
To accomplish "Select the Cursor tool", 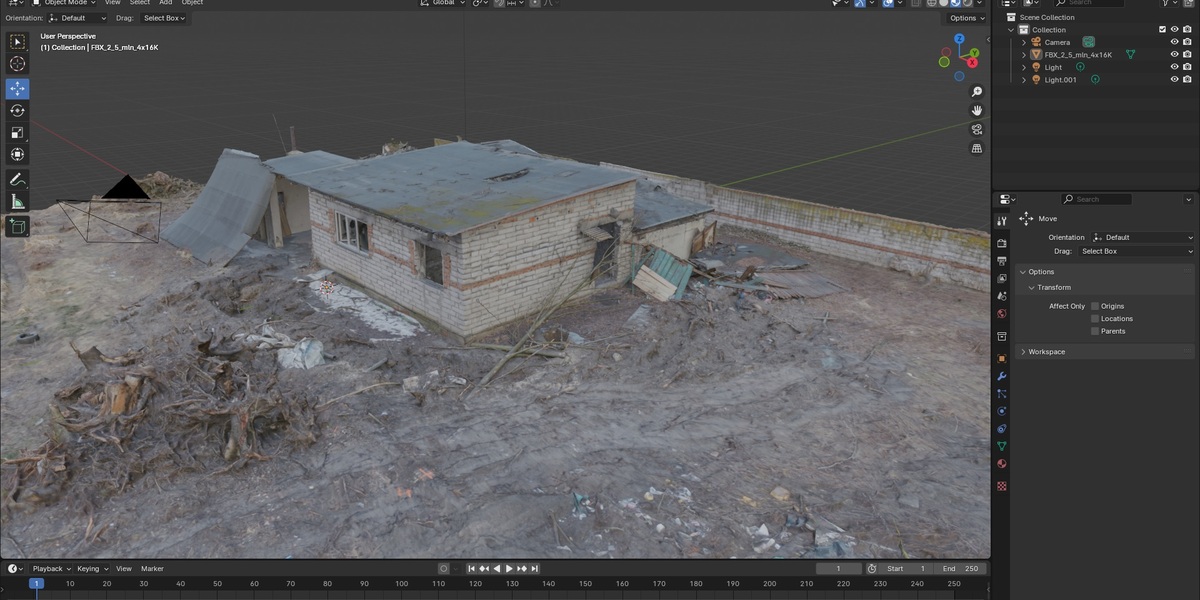I will (17, 64).
